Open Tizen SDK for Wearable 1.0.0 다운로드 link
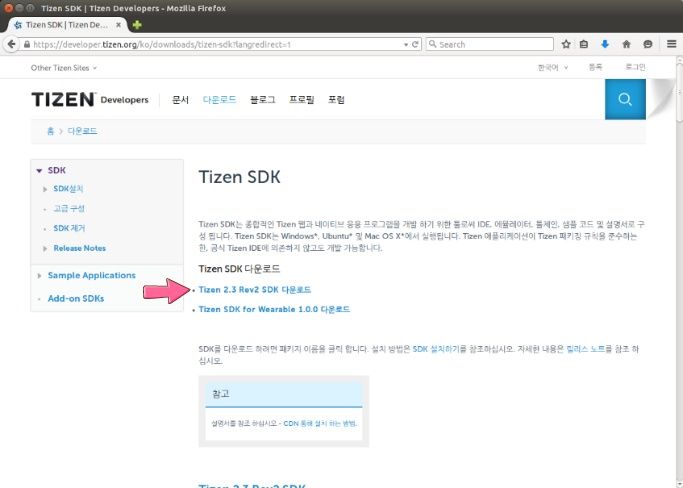Viewport: 683px width, 488px height. (x=274, y=309)
